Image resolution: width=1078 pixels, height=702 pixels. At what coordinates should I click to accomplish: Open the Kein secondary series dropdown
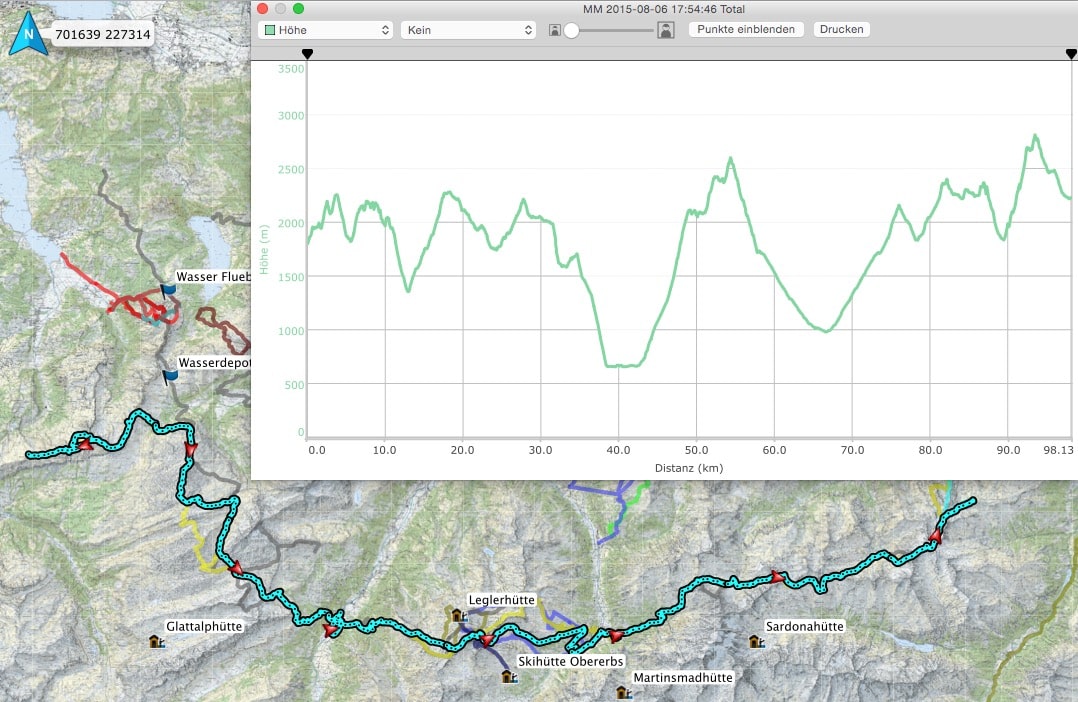[468, 30]
